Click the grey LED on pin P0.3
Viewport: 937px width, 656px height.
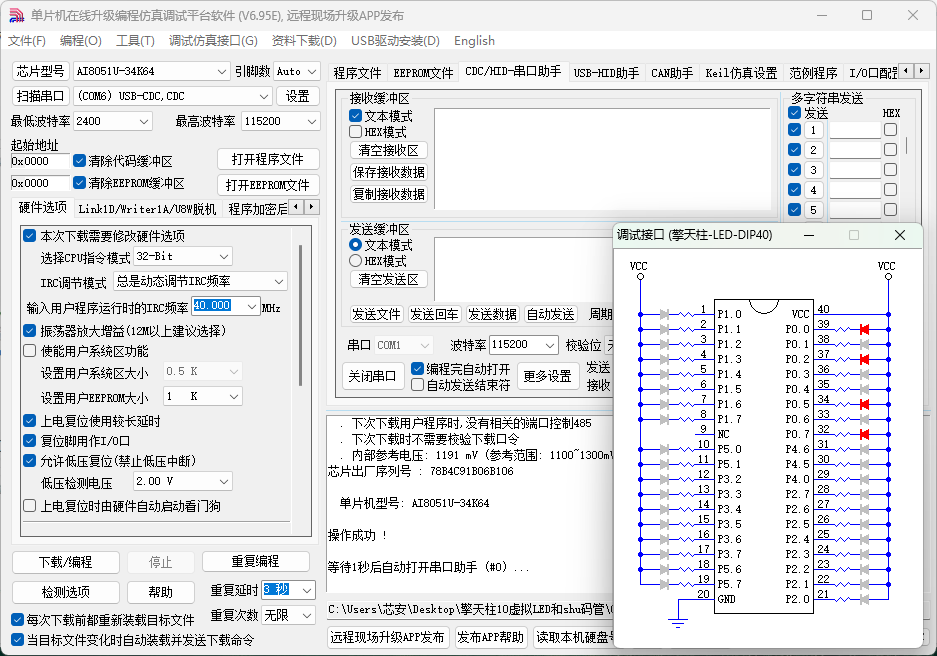point(864,374)
